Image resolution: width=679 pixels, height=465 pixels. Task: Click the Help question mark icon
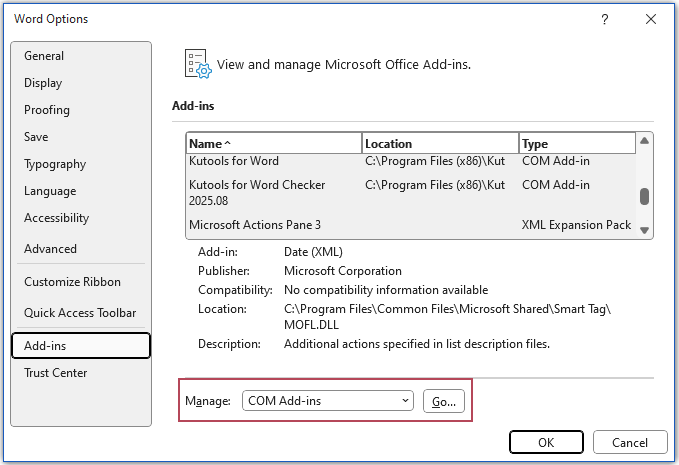605,19
